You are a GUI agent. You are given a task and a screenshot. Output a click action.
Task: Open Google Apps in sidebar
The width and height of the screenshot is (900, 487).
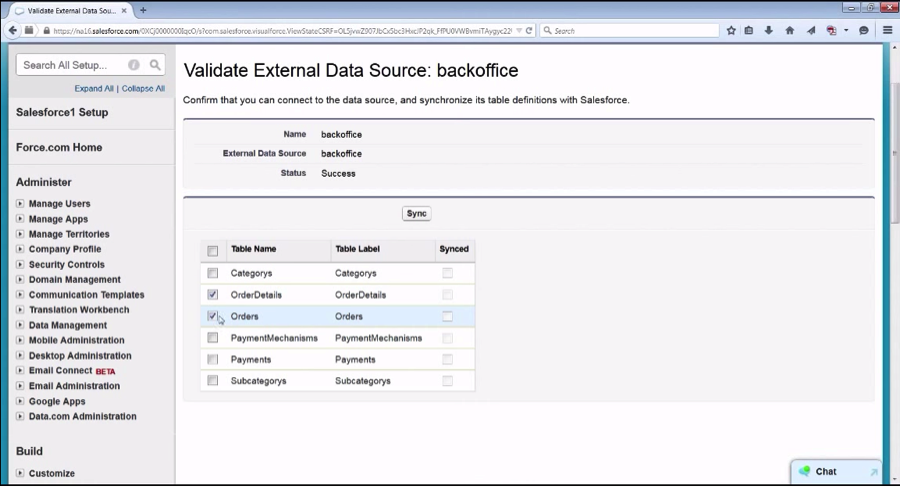coord(57,401)
